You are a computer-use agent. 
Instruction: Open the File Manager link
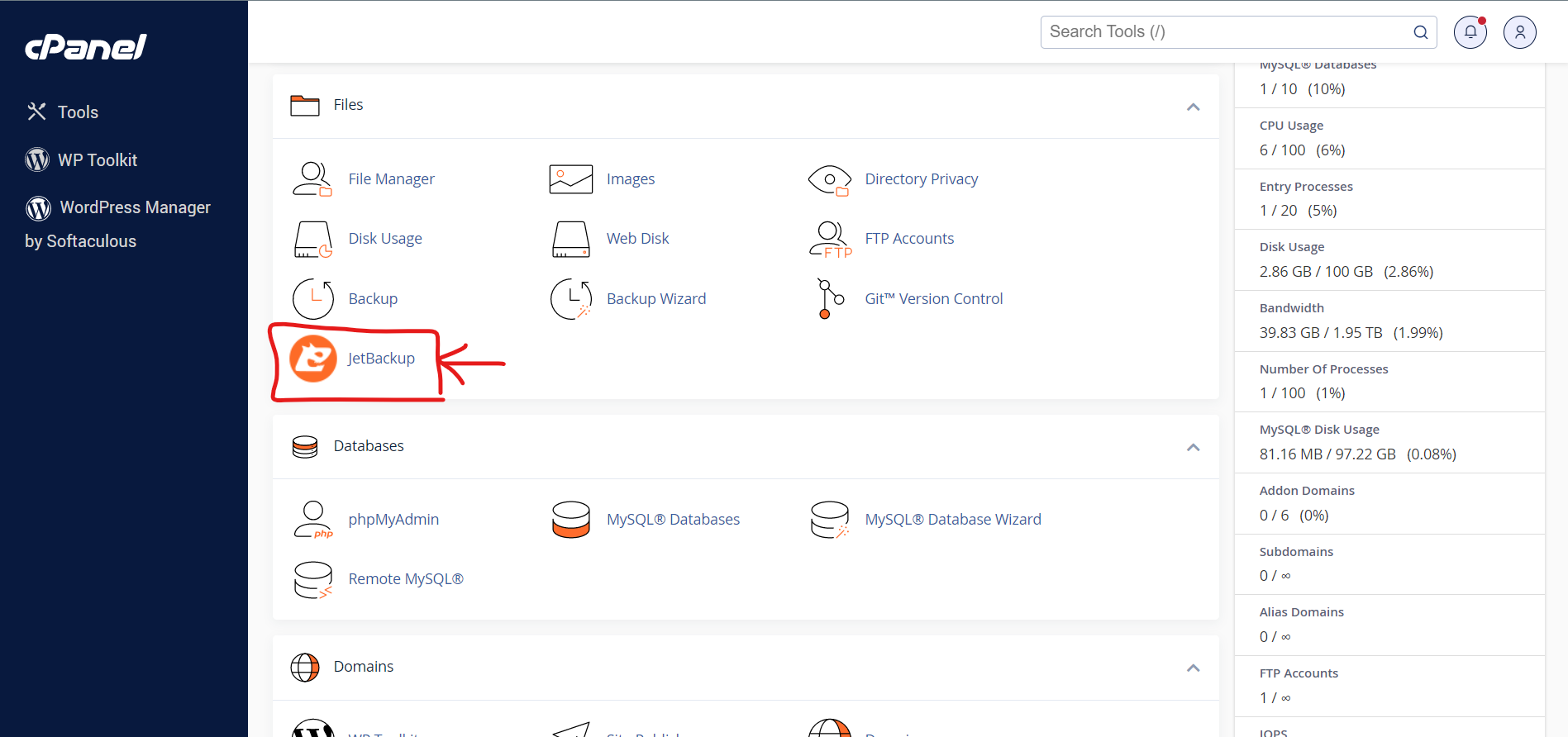(x=391, y=179)
